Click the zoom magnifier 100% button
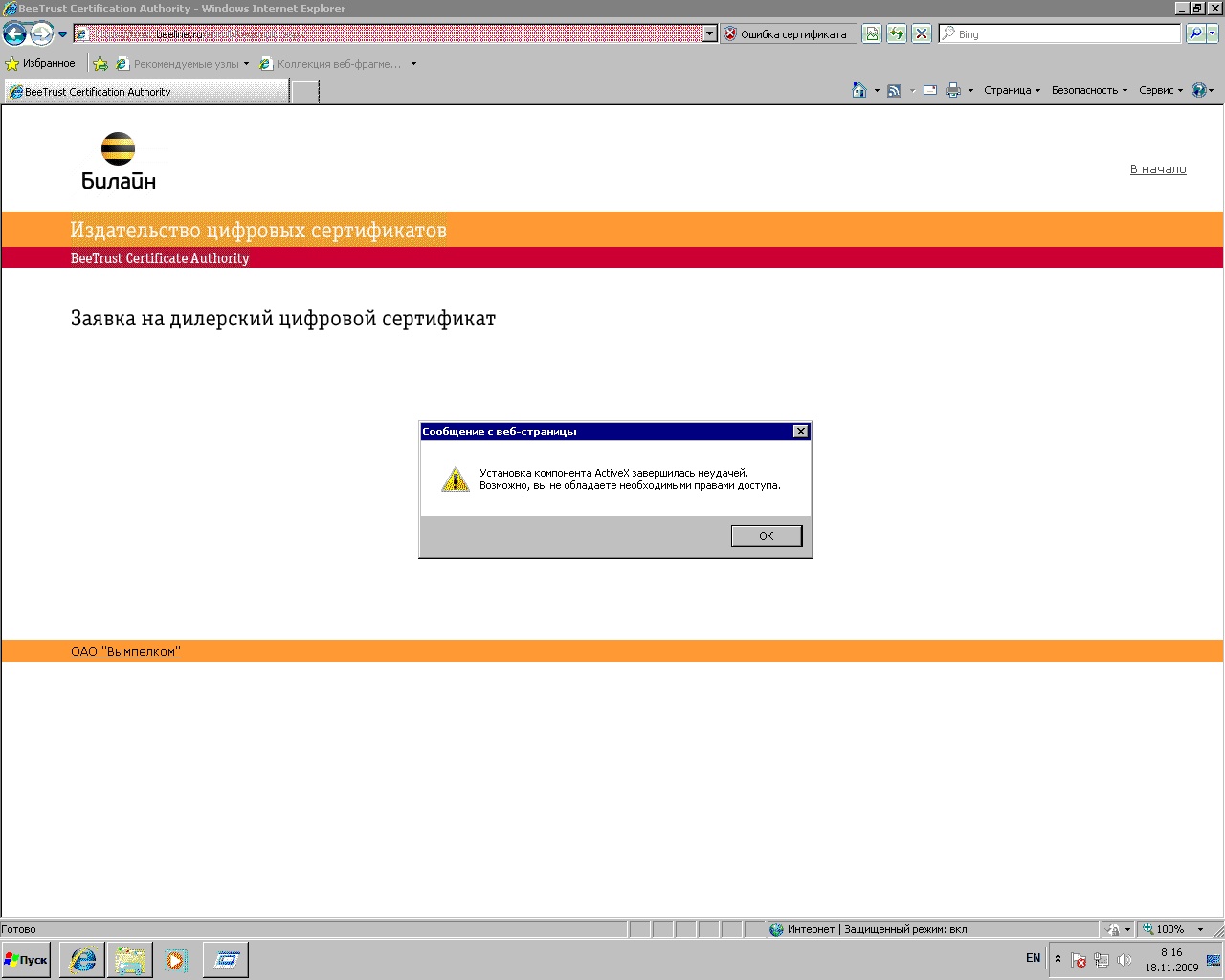 (1163, 929)
